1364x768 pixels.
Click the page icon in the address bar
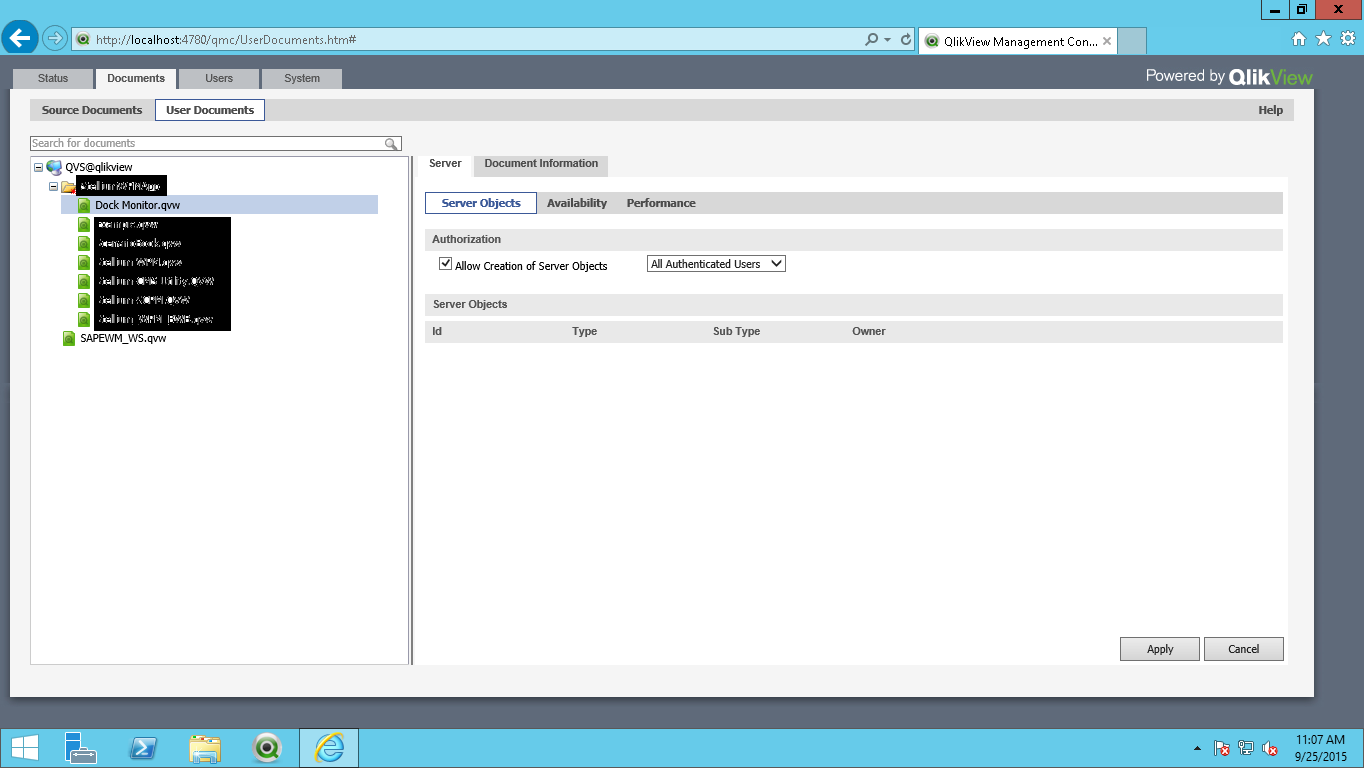(83, 40)
